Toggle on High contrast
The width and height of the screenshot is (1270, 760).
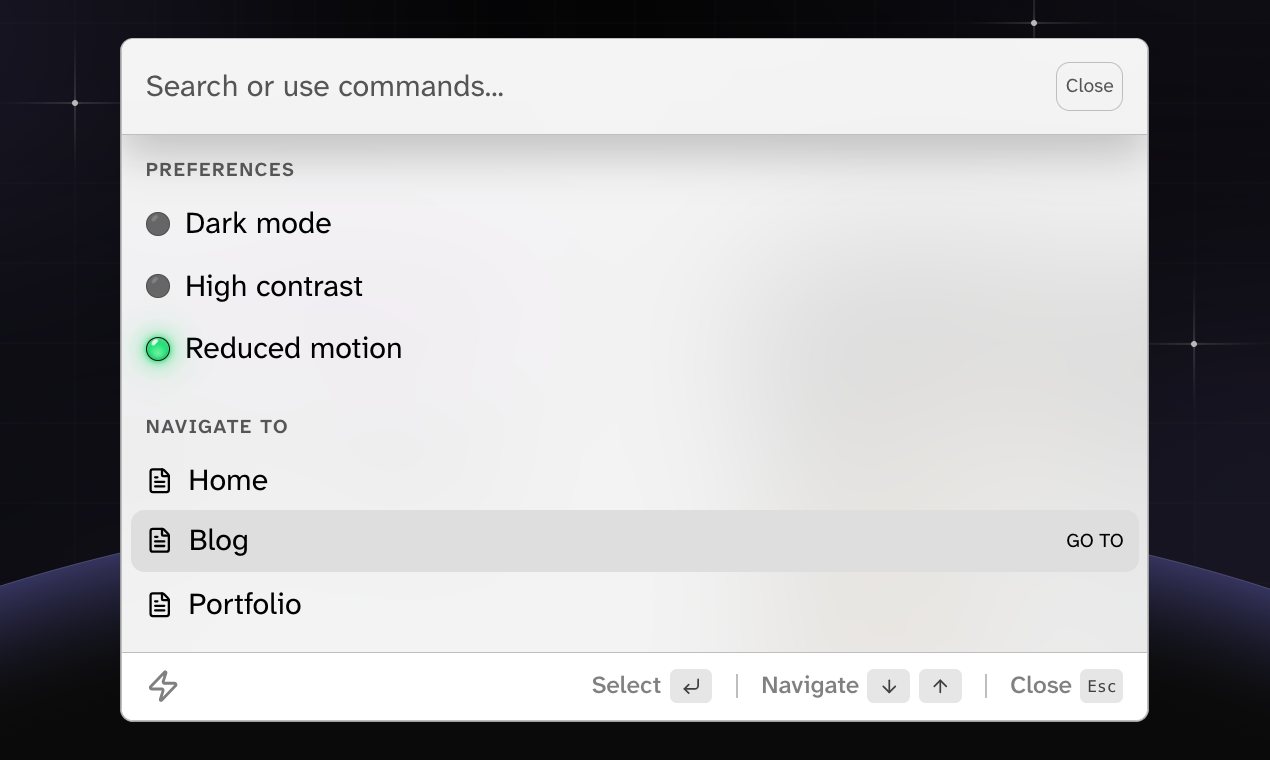coord(272,286)
